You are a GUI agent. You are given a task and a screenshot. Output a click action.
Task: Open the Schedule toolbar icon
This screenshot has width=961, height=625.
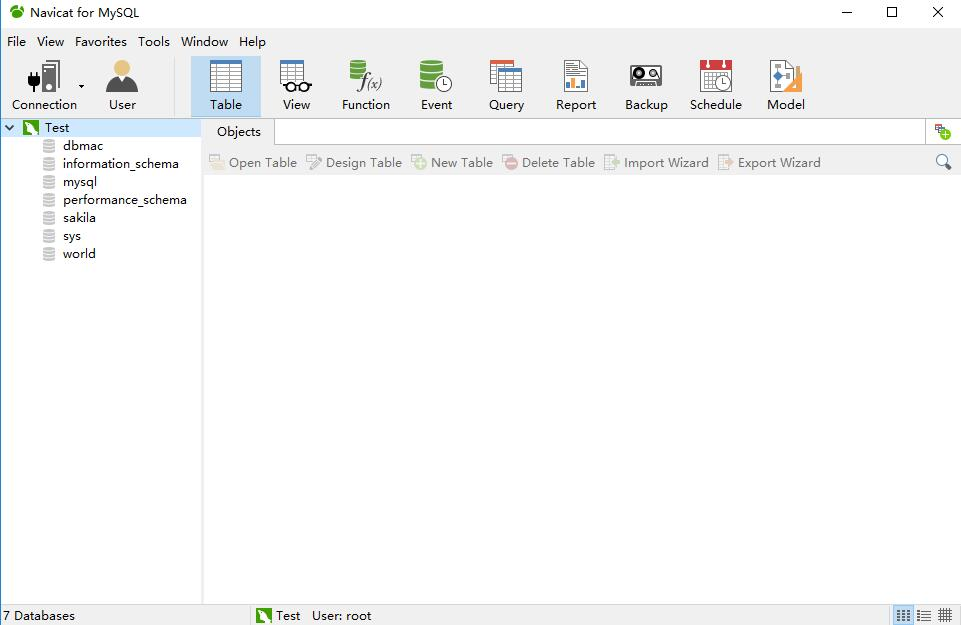(x=716, y=86)
